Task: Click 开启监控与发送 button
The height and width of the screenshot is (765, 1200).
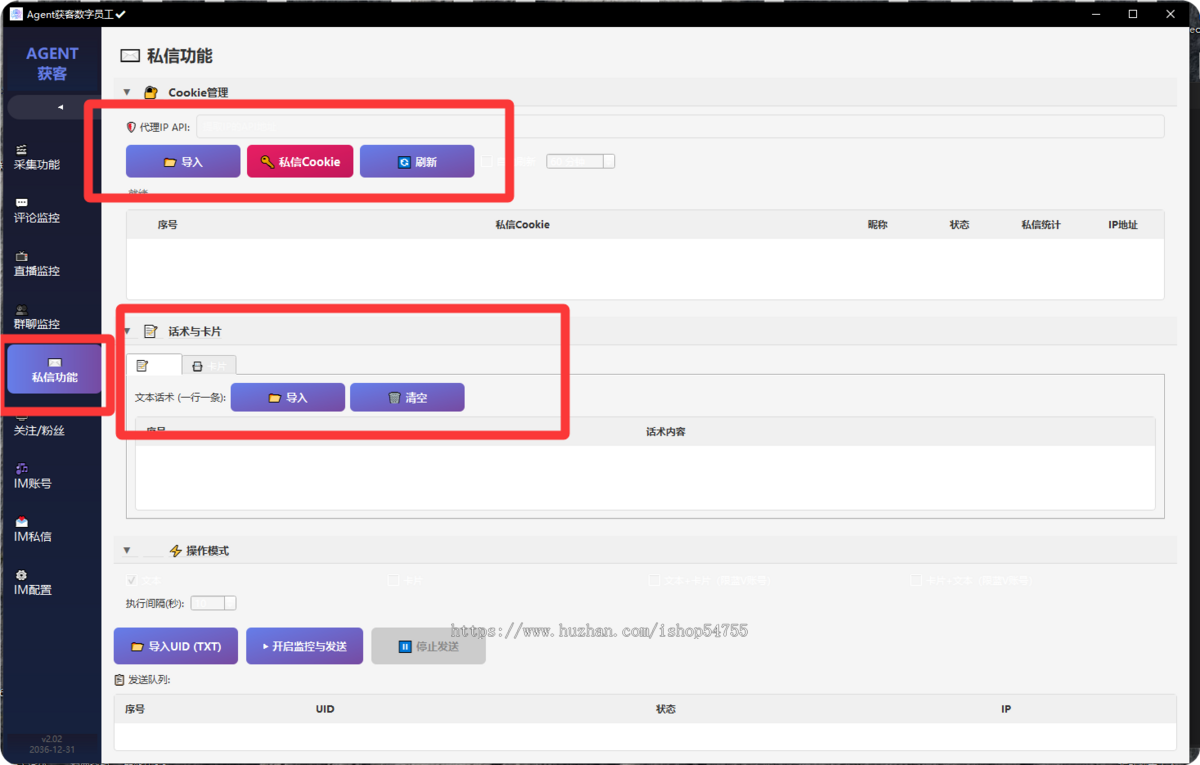Action: coord(304,646)
